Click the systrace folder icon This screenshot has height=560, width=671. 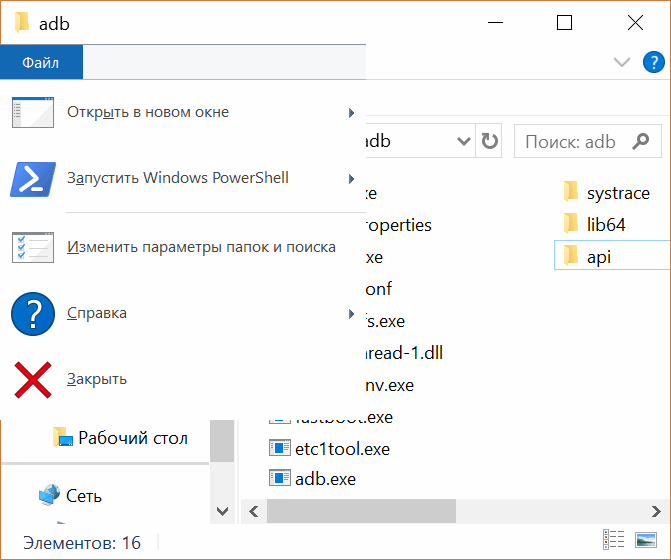[571, 191]
